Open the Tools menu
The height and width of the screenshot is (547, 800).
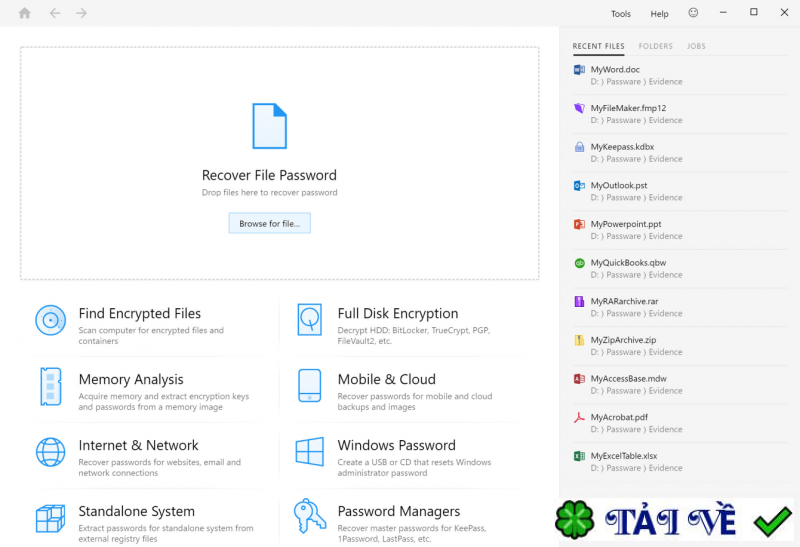click(621, 14)
